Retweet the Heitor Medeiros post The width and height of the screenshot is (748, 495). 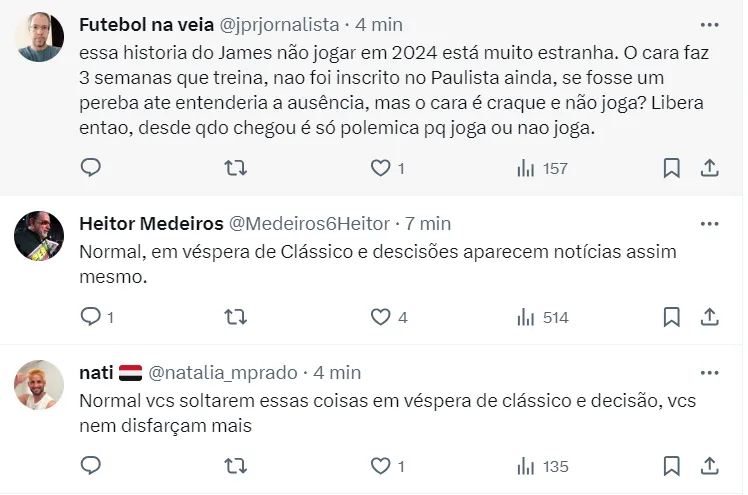coord(235,317)
